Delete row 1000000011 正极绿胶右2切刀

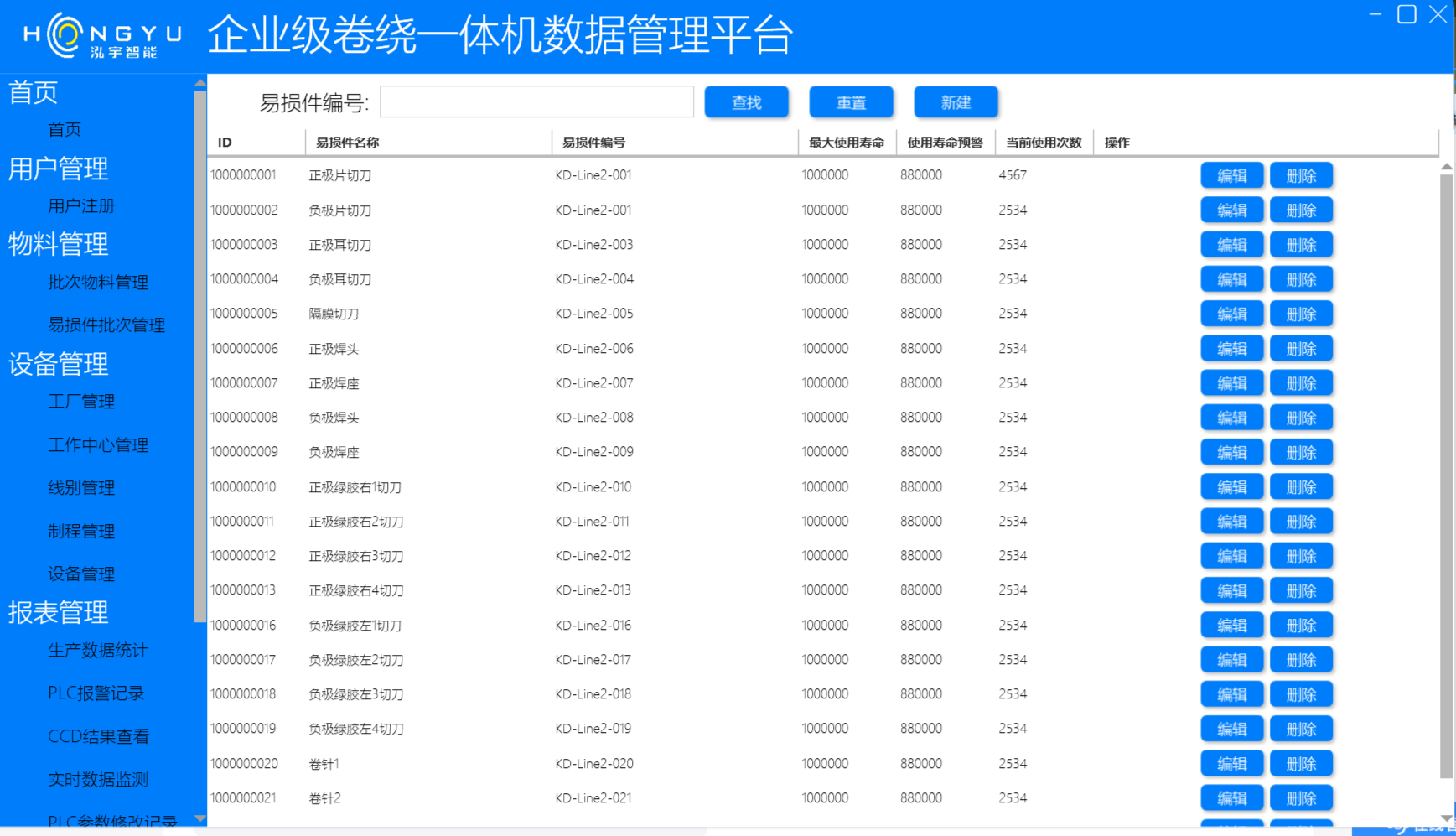1301,522
